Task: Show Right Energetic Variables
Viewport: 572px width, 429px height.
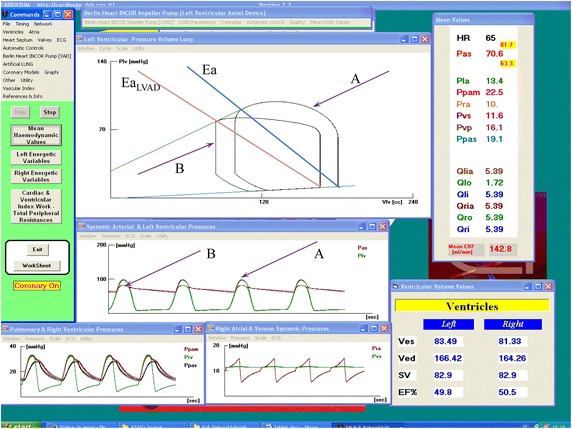Action: [x=36, y=176]
